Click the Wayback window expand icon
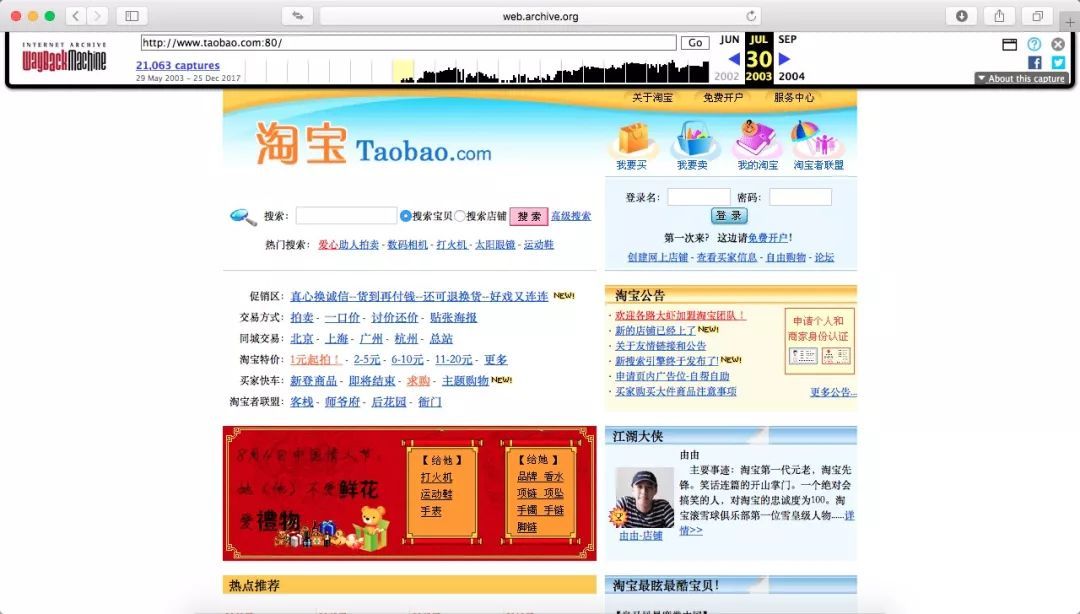1080x614 pixels. (1010, 45)
